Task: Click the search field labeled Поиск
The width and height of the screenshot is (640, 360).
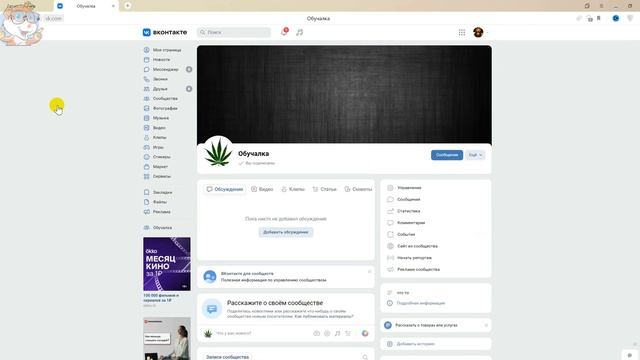Action: 234,32
